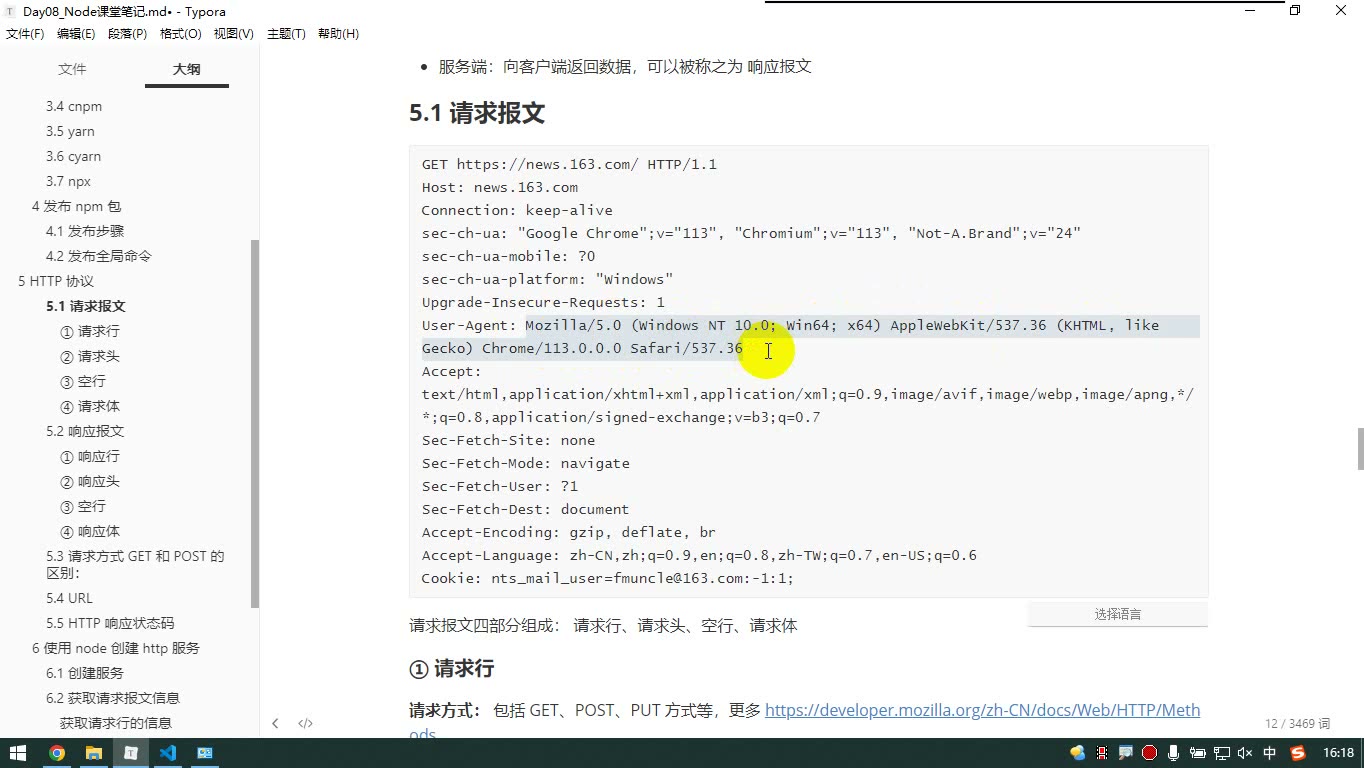The height and width of the screenshot is (768, 1364).
Task: Click the word count 12 / 3469 词
Action: 1298,723
